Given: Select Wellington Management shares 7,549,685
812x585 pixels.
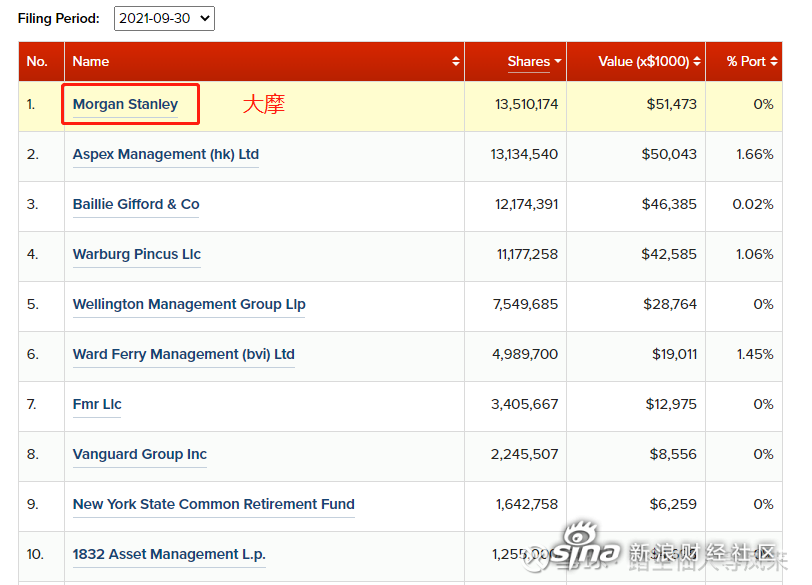Looking at the screenshot, I should coord(525,304).
